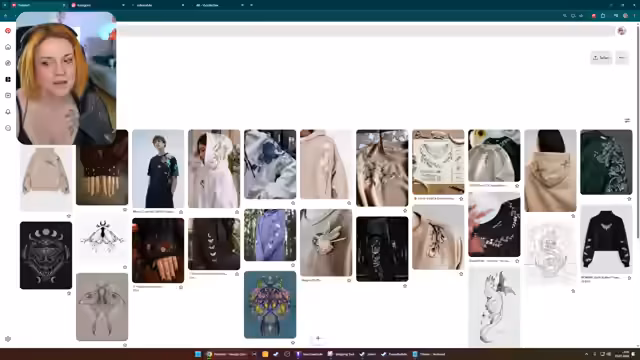Open the Explore compass icon
The width and height of the screenshot is (640, 360).
point(8,63)
